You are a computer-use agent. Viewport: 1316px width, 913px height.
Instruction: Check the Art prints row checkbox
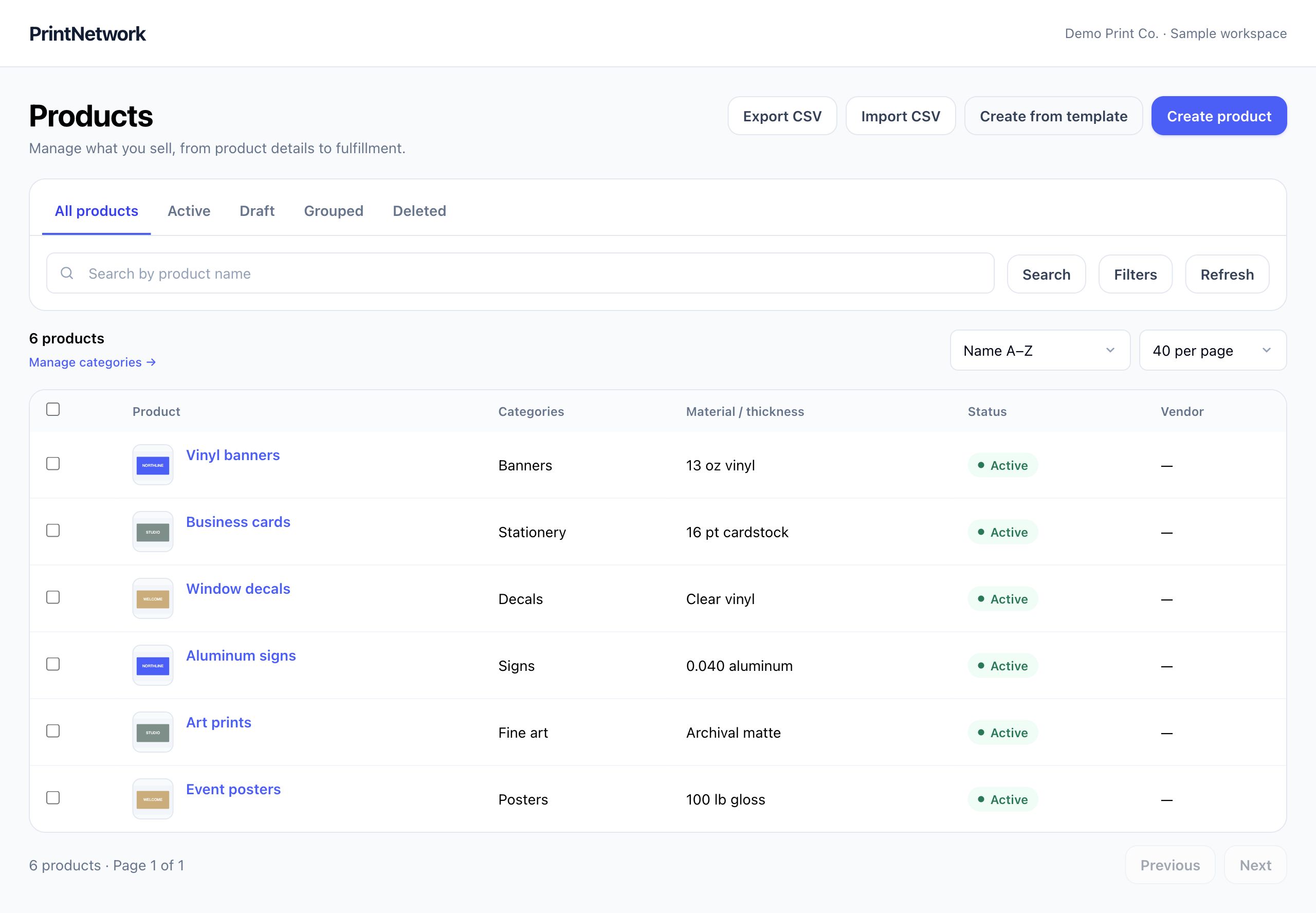53,732
